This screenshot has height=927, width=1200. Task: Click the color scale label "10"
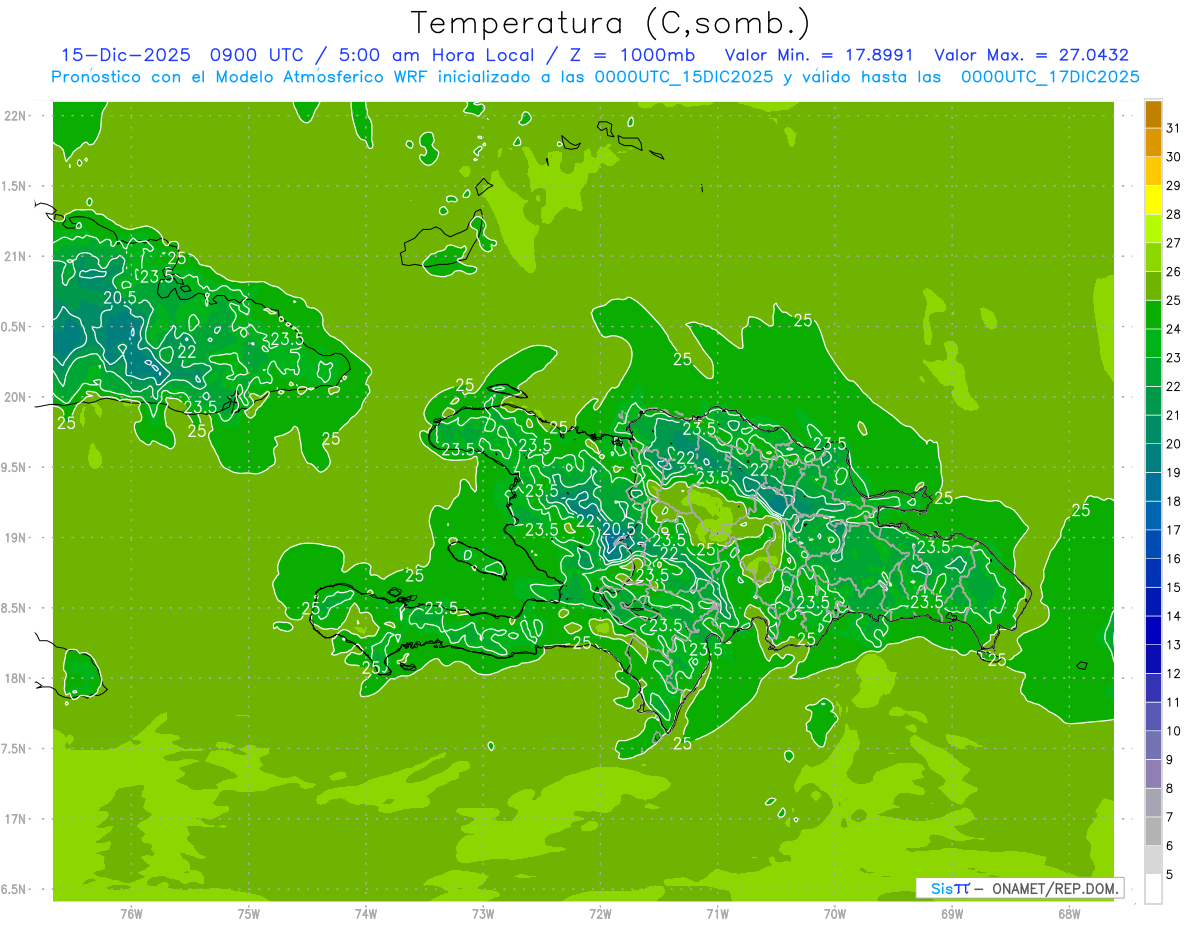click(1173, 731)
